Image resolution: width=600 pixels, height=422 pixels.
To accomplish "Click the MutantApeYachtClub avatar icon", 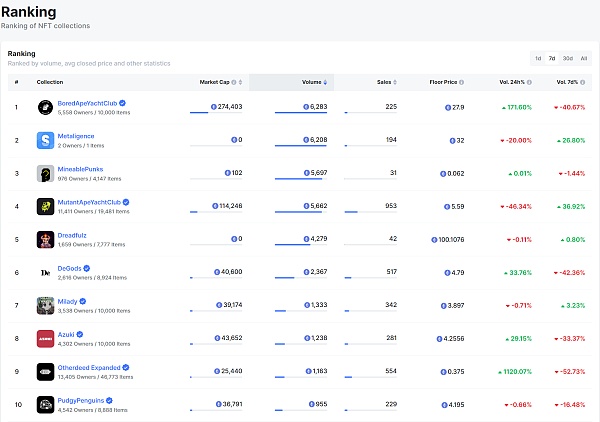I will [x=45, y=206].
